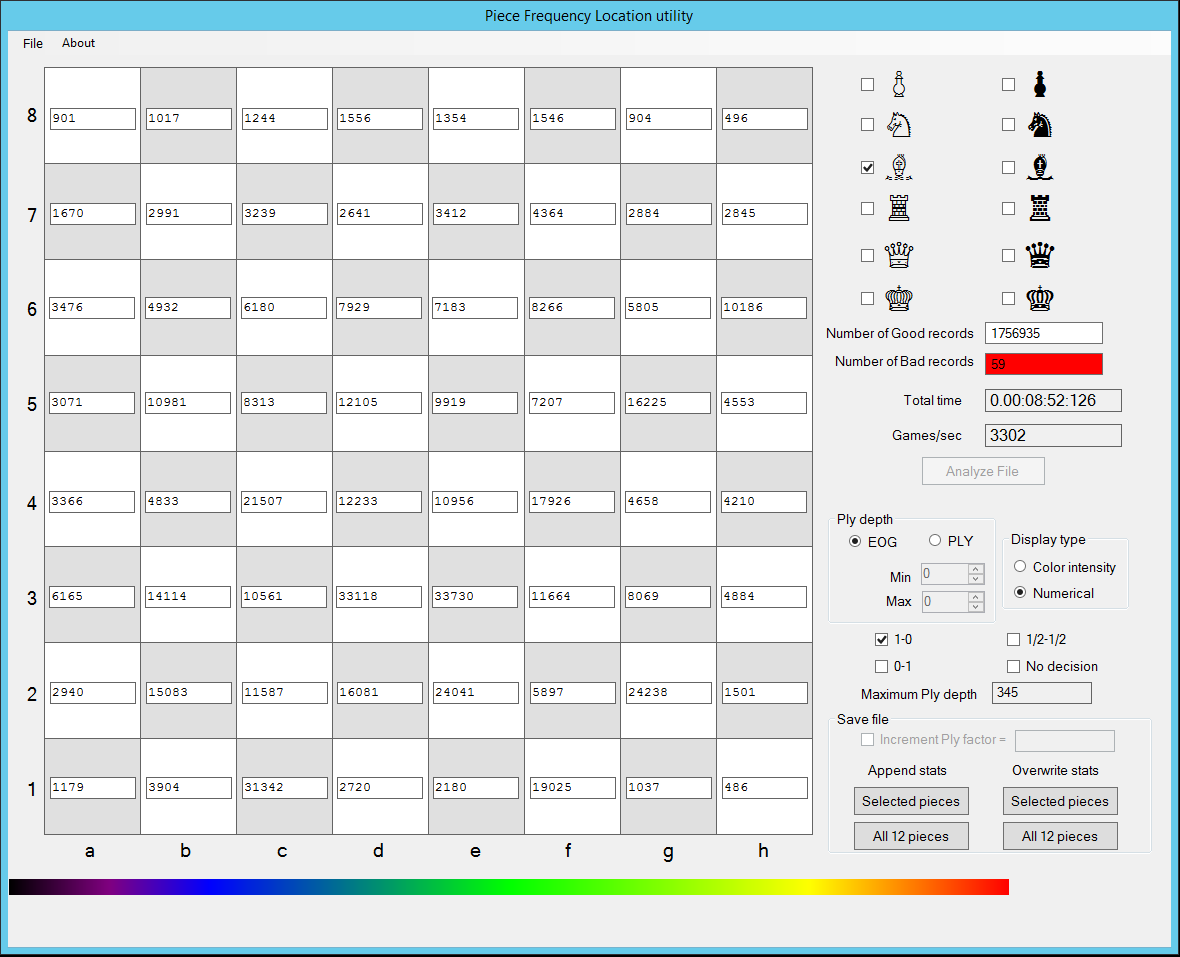Append stats for Selected pieces
This screenshot has height=957, width=1180.
(x=911, y=801)
